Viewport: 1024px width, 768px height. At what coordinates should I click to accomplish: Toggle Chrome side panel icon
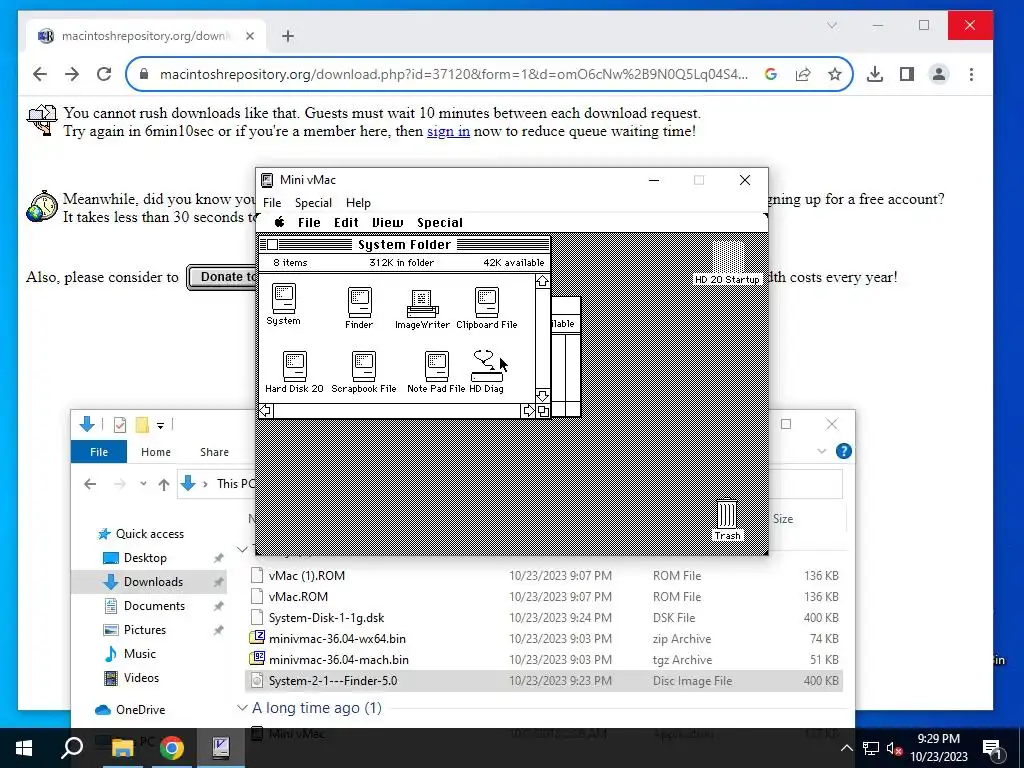tap(906, 74)
